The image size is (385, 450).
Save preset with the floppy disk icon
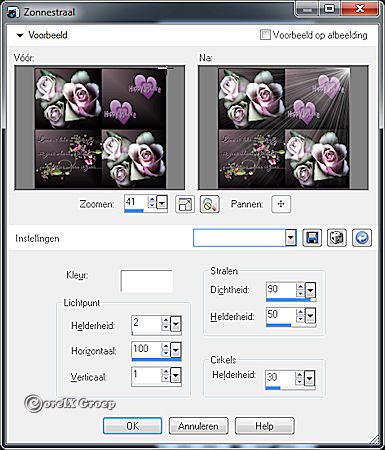tap(312, 238)
